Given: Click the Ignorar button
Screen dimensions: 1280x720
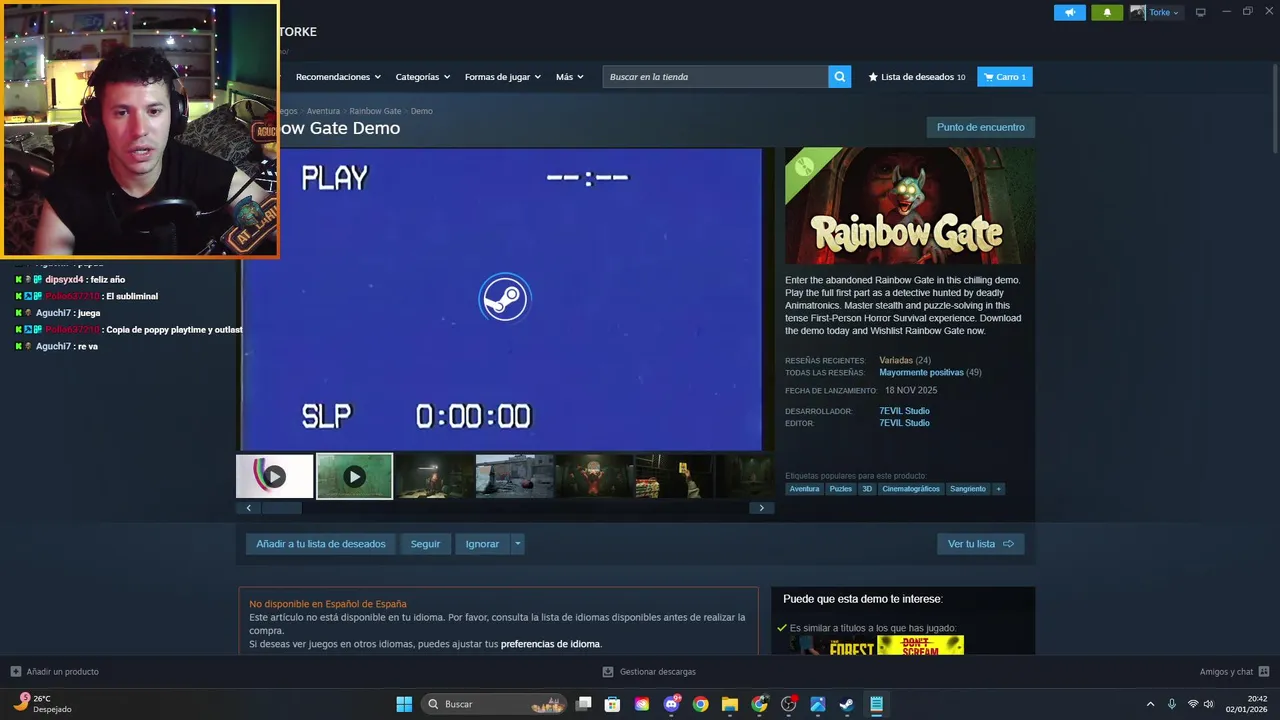Looking at the screenshot, I should click(482, 544).
